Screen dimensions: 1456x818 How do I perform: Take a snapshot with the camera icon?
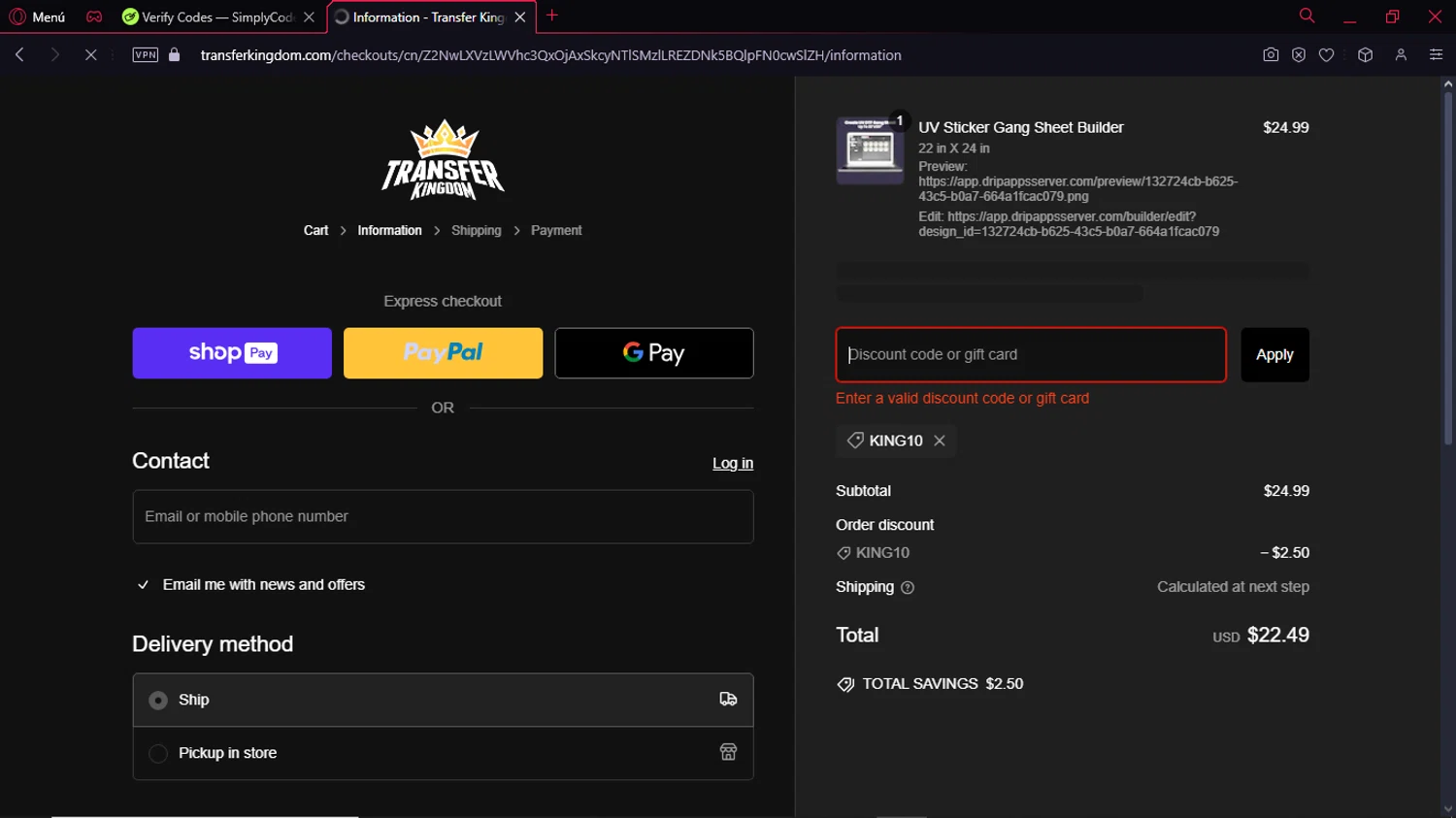tap(1271, 55)
